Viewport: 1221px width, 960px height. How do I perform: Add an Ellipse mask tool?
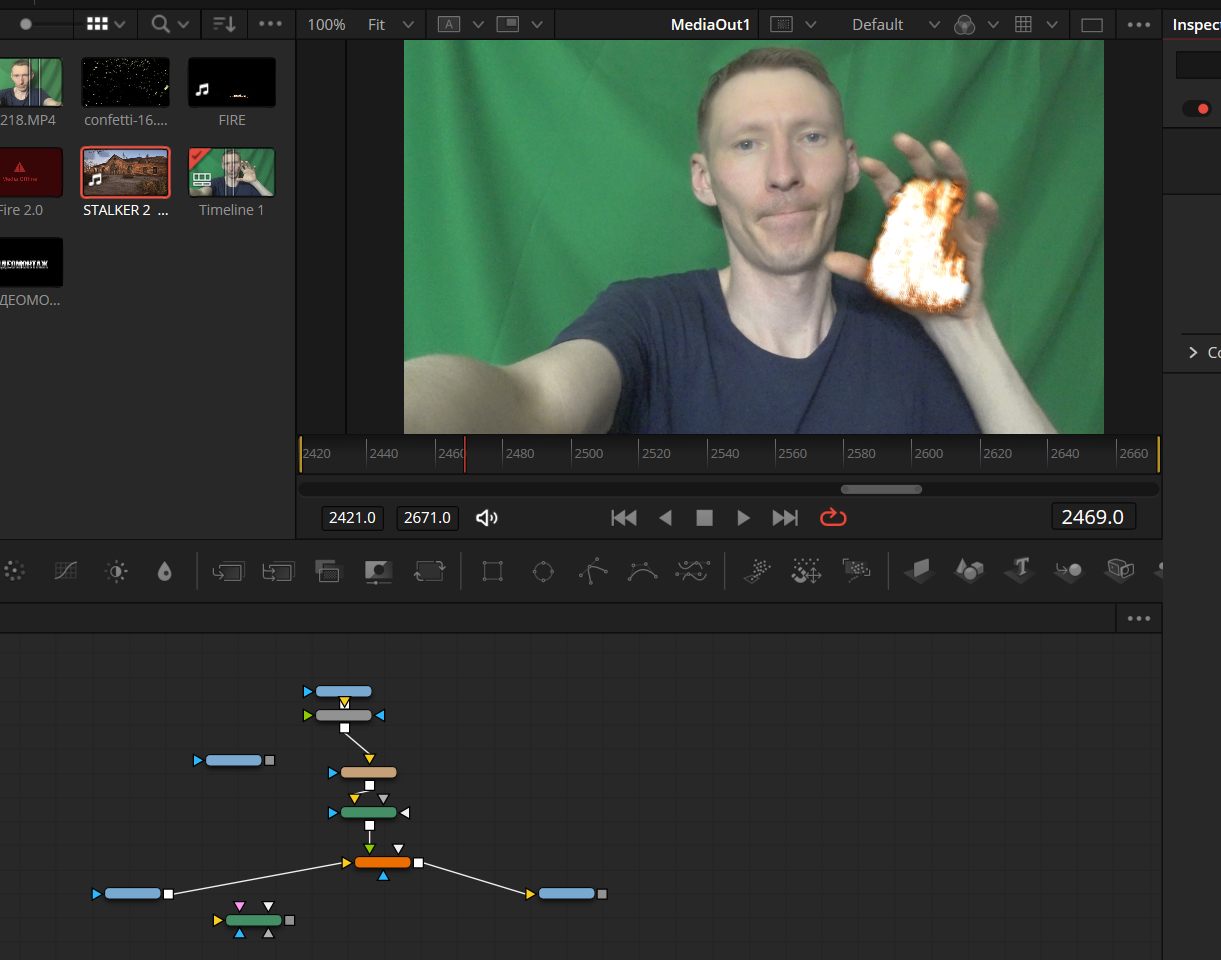[543, 571]
